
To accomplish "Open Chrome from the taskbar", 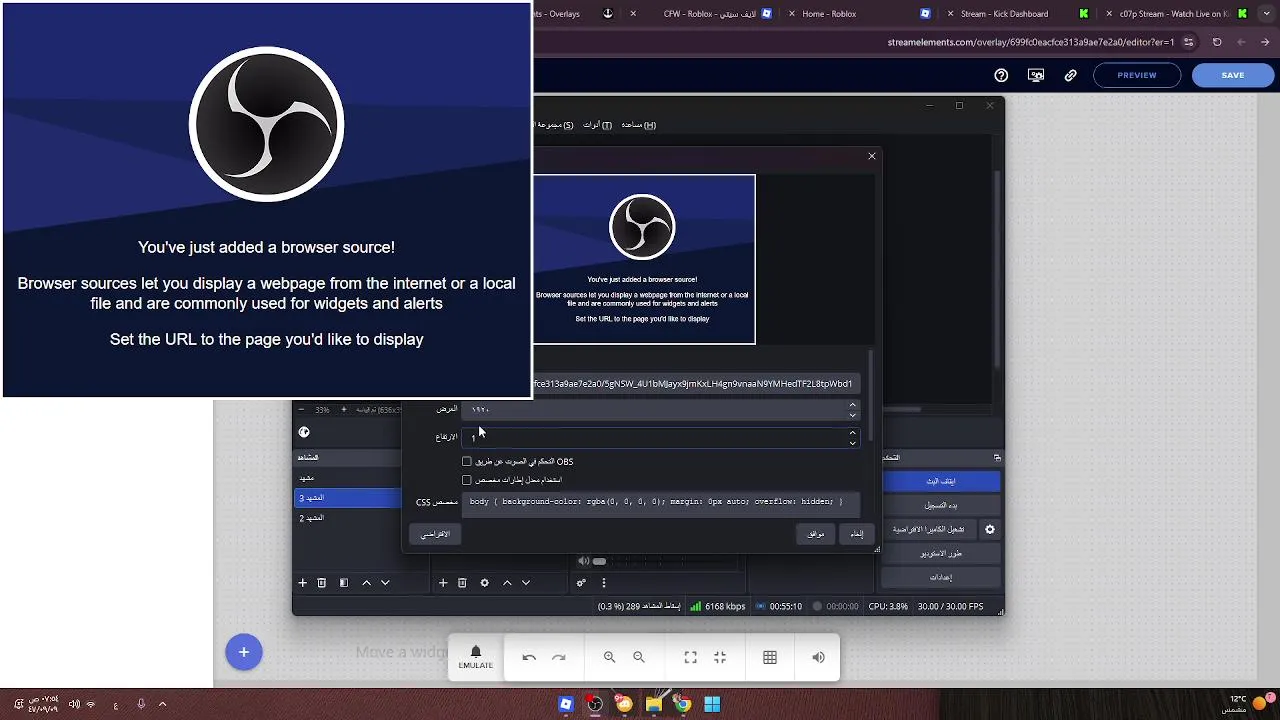I will [683, 704].
